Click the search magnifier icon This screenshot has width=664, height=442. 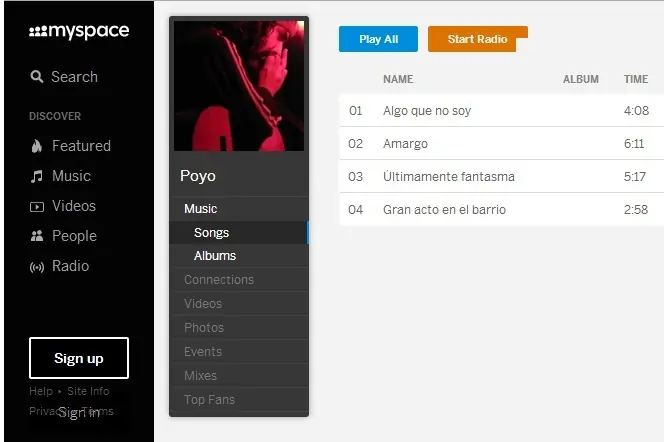click(37, 77)
